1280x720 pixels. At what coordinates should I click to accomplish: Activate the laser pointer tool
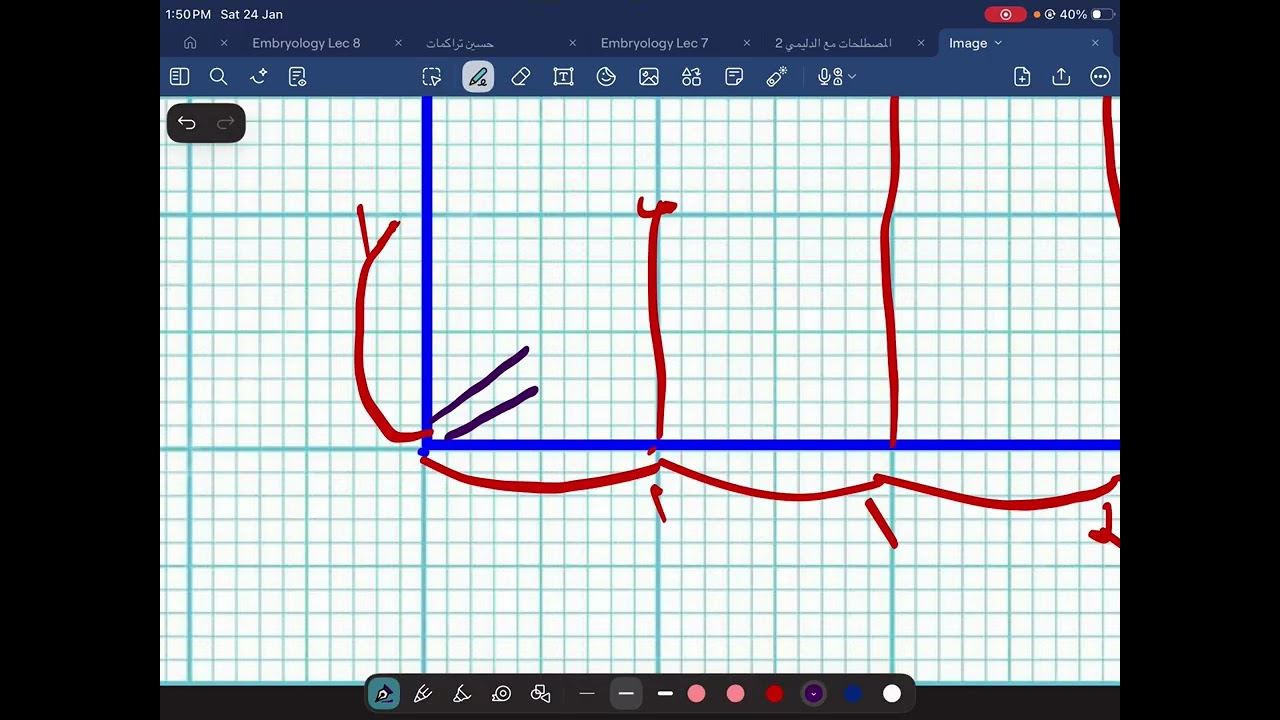777,77
